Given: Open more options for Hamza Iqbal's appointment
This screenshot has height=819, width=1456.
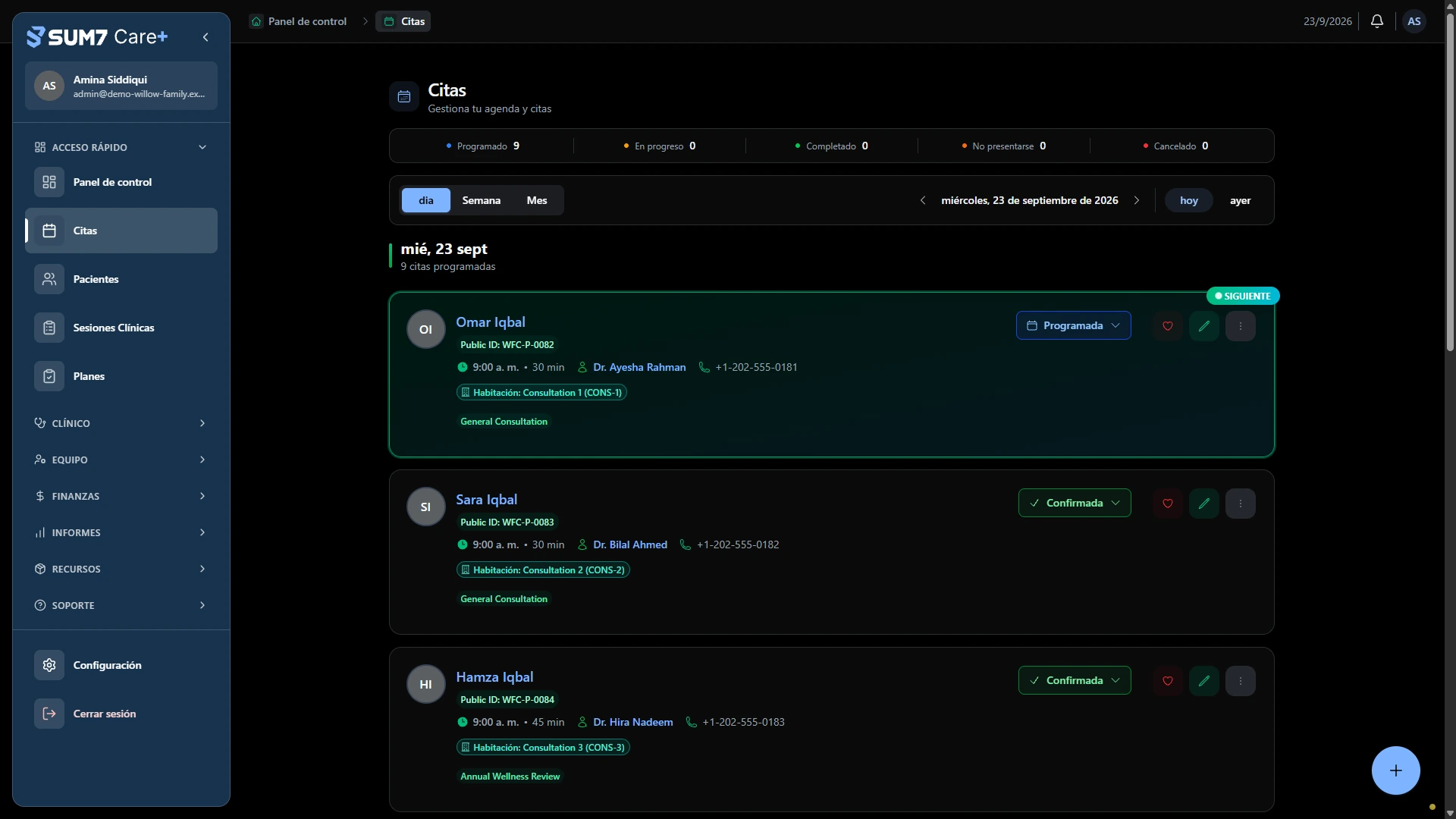Looking at the screenshot, I should coord(1241,681).
